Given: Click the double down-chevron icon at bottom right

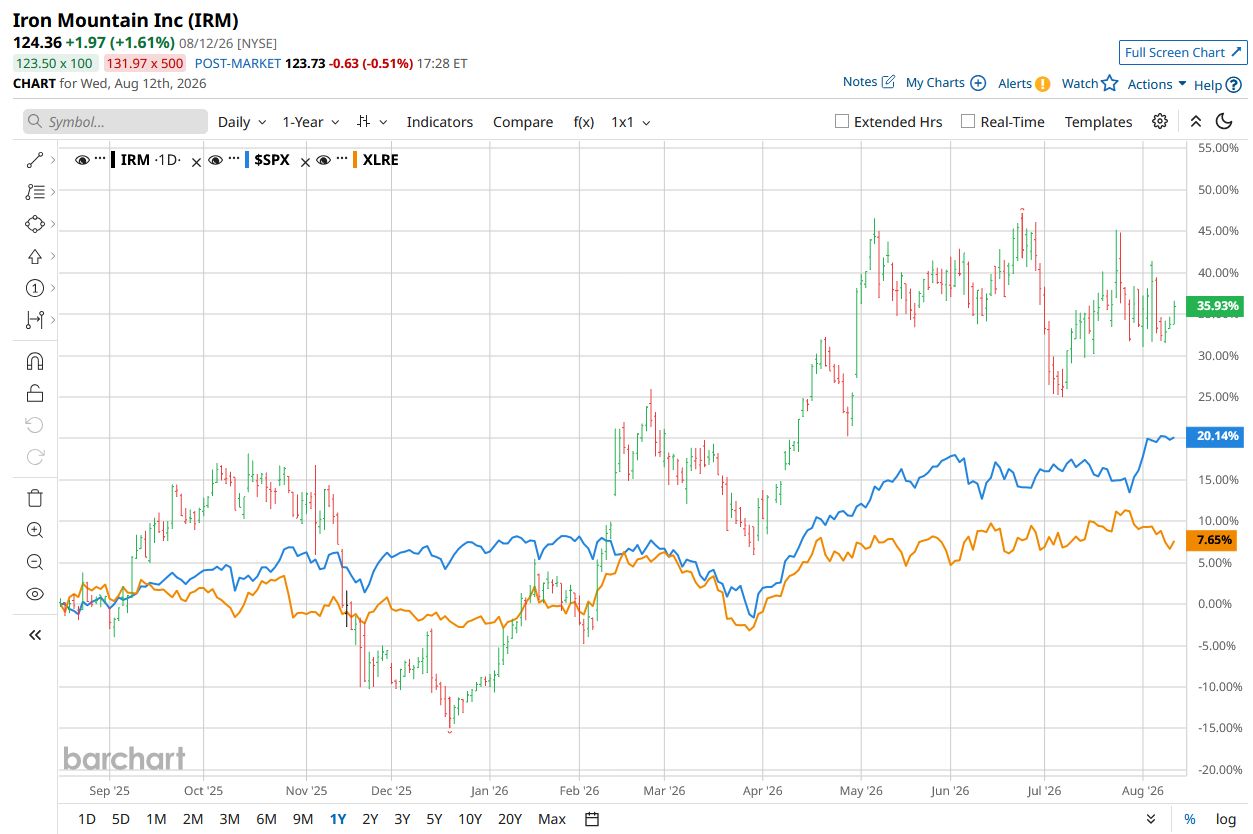Looking at the screenshot, I should click(x=1151, y=819).
